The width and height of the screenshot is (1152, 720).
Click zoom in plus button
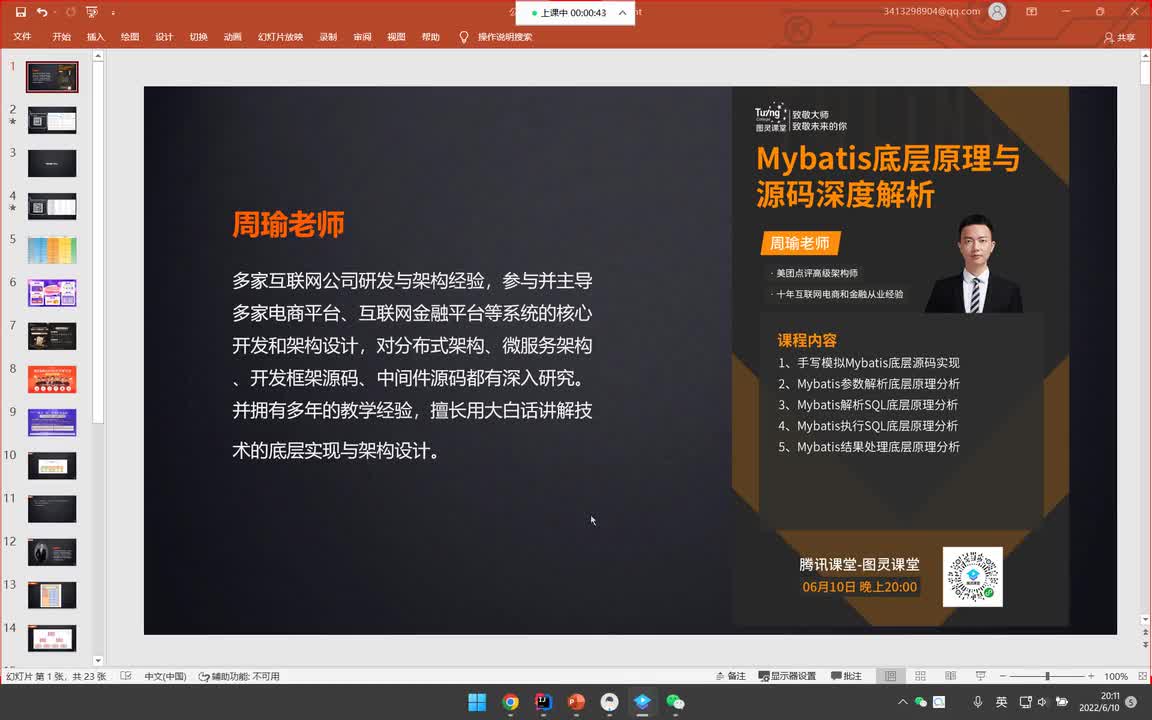pyautogui.click(x=1091, y=676)
